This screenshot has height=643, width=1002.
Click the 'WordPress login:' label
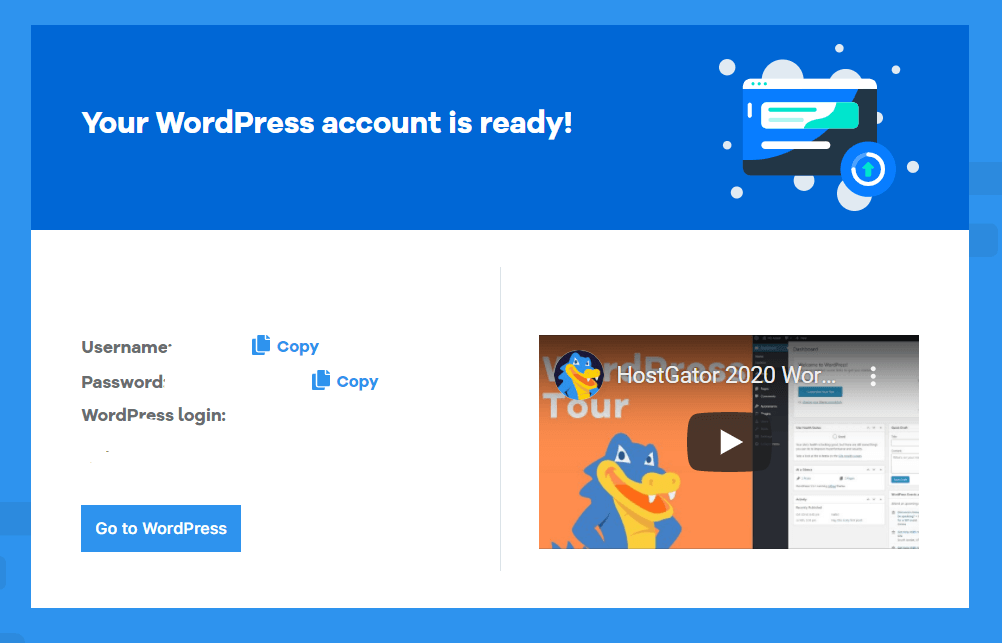tap(154, 415)
